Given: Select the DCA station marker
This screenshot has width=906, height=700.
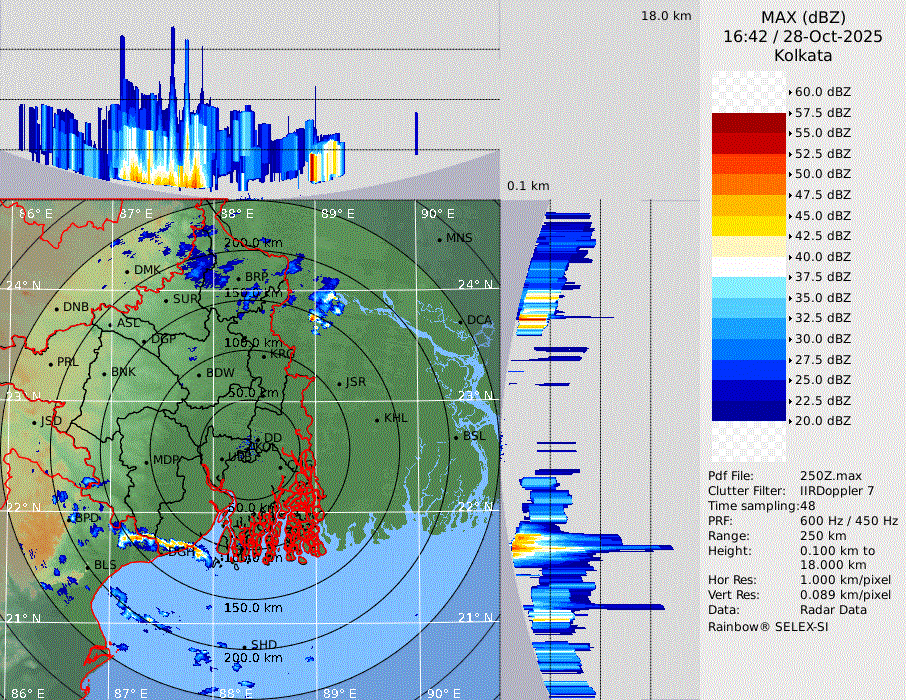Looking at the screenshot, I should (x=461, y=320).
